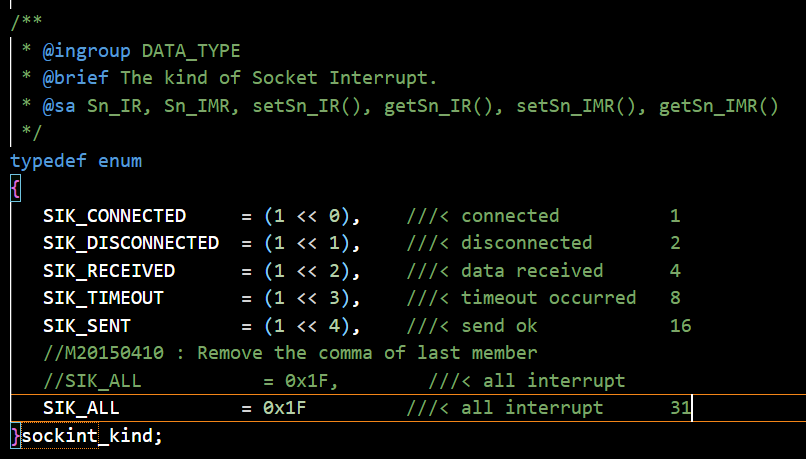Click the @ingroup doc tag
Image resolution: width=806 pixels, height=459 pixels.
[x=86, y=51]
